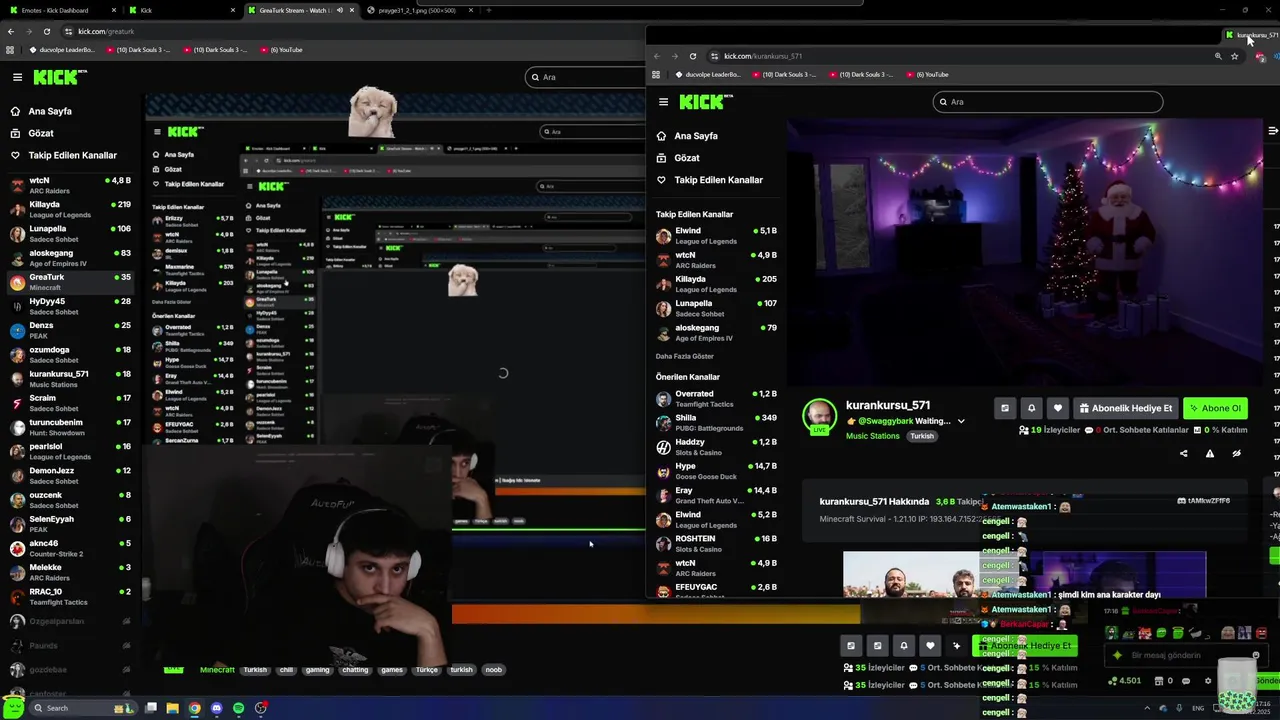Go back in the kurankursu_571 browser window

click(x=657, y=56)
